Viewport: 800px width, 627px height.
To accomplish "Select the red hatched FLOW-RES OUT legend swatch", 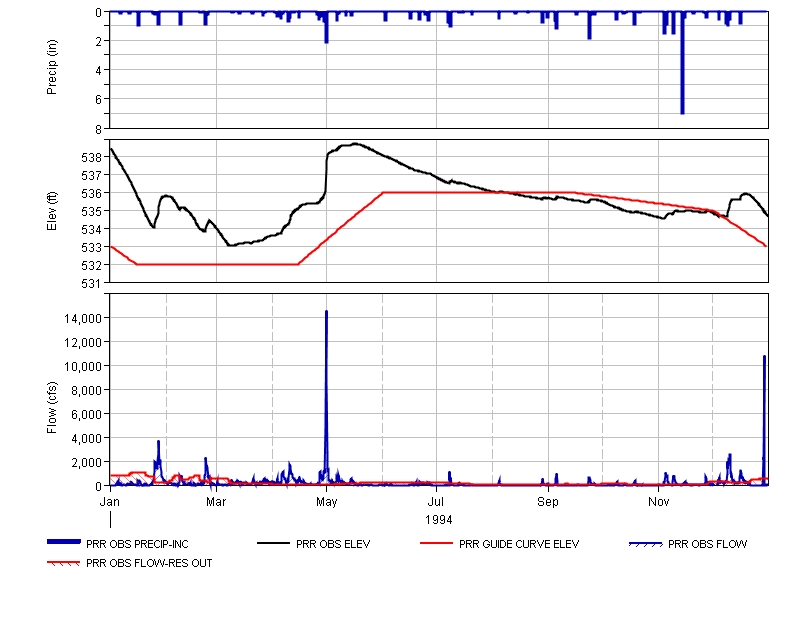I will coord(64,563).
